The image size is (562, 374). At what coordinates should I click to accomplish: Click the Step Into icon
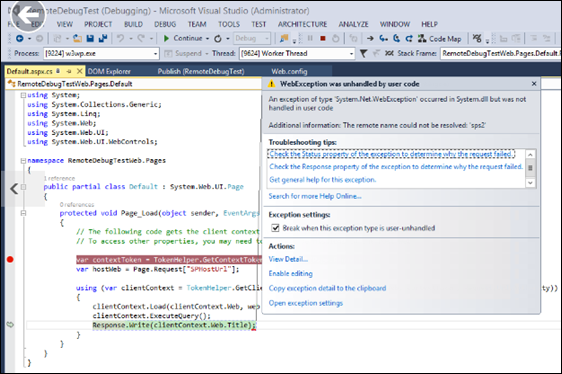[384, 38]
